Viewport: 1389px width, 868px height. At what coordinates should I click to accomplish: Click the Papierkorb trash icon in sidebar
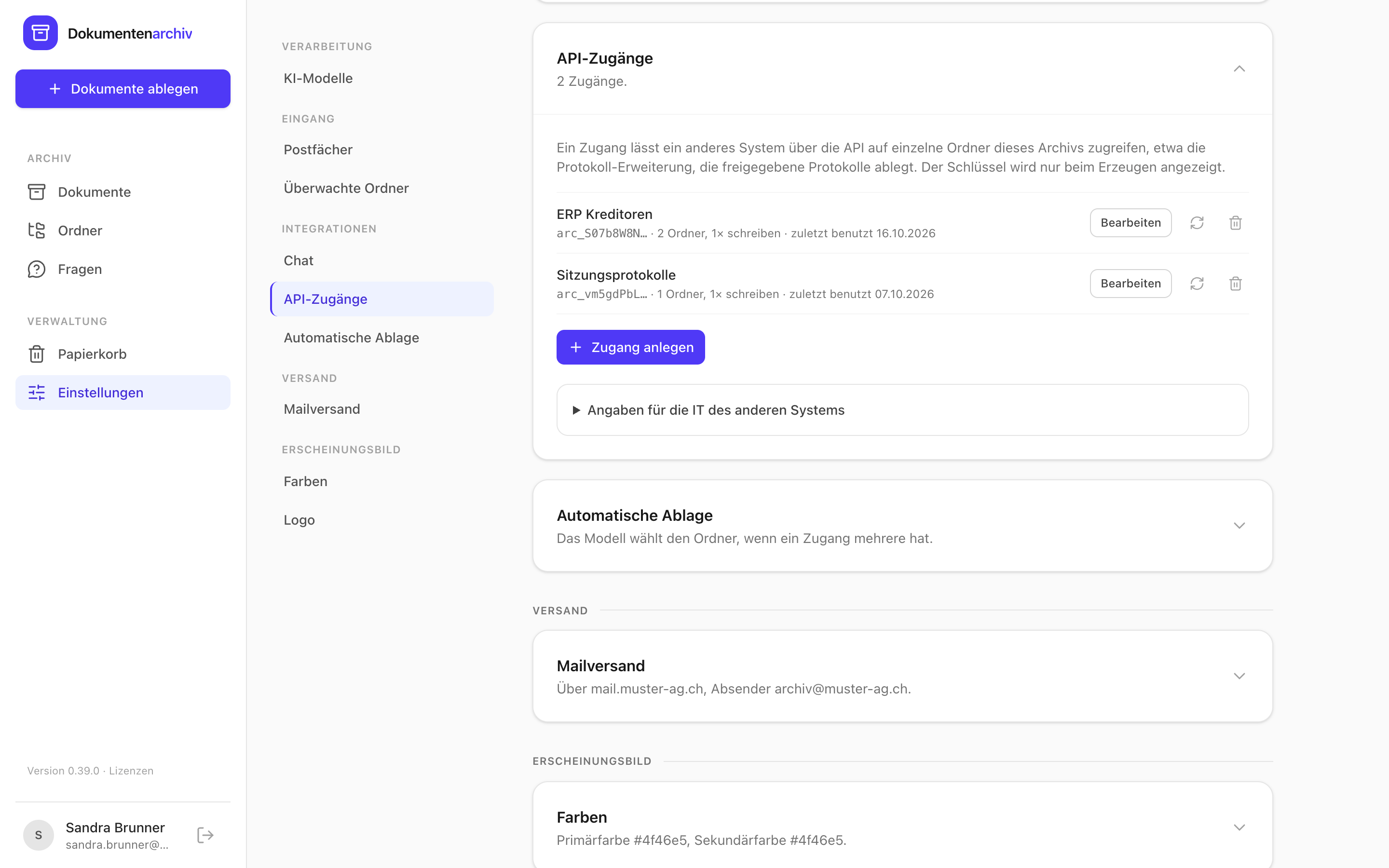click(x=37, y=354)
